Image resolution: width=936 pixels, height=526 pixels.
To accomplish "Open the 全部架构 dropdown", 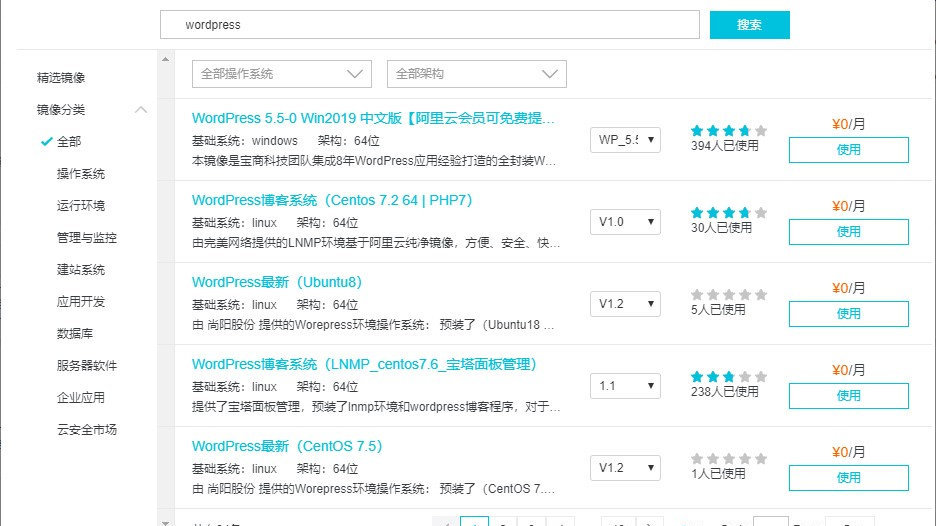I will 476,74.
